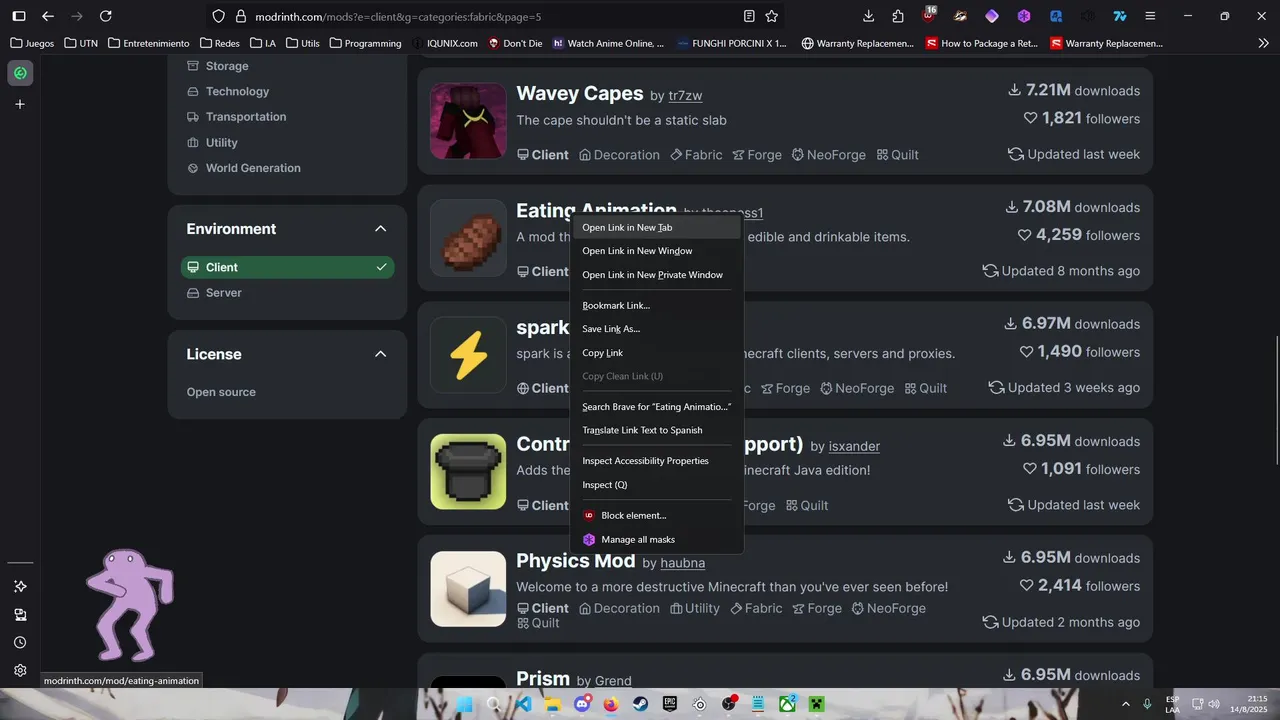Open sidebar settings gear icon

[20, 670]
